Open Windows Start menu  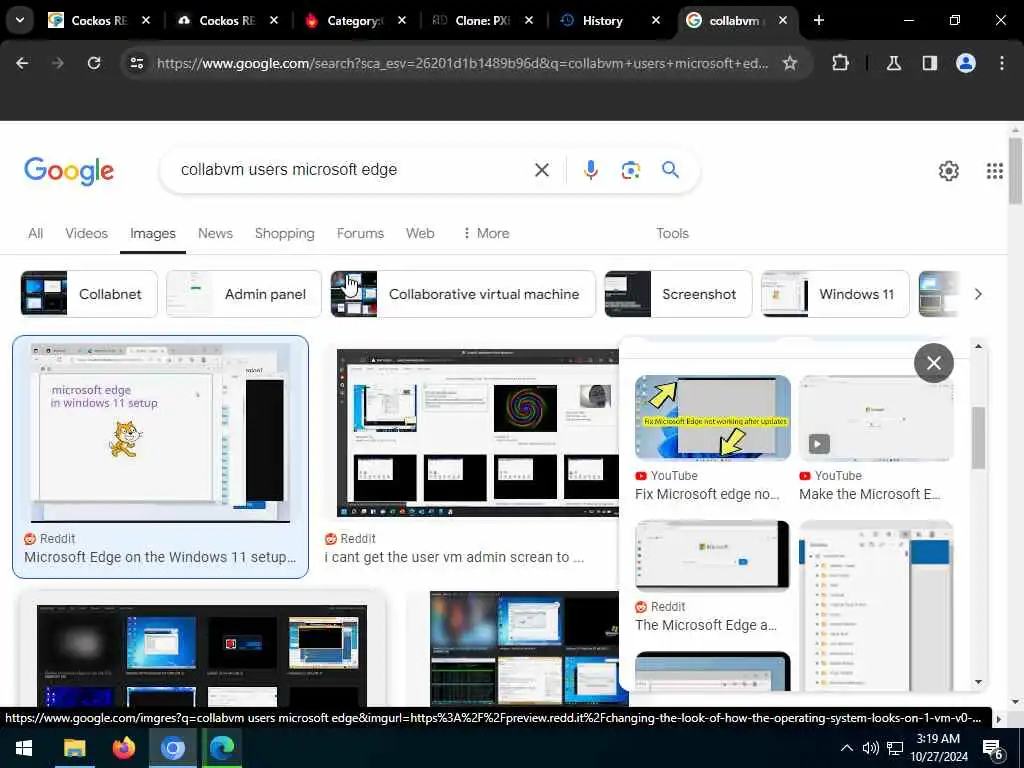pos(24,748)
